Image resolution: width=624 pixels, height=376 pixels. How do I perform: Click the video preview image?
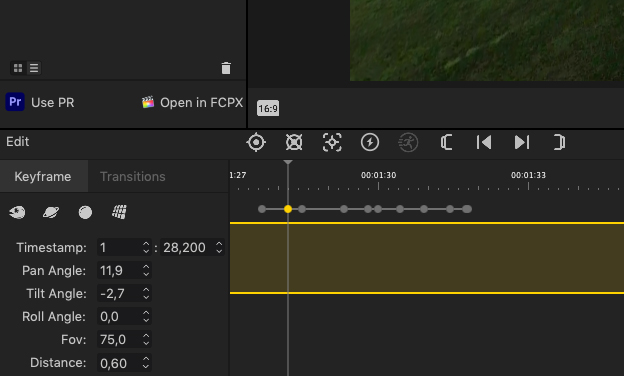tap(487, 40)
